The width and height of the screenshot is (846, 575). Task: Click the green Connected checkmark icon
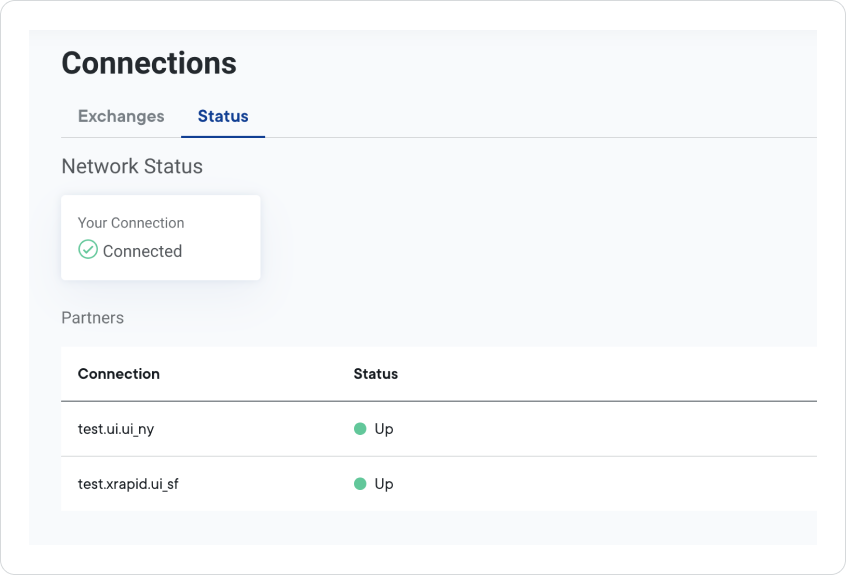[x=88, y=250]
